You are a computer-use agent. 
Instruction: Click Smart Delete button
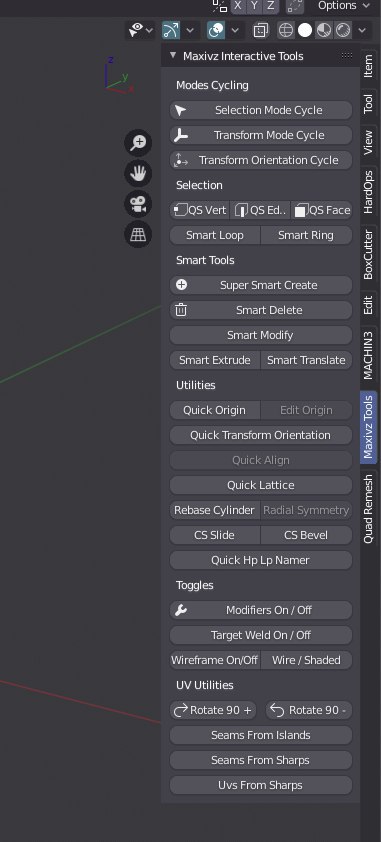[x=261, y=310]
